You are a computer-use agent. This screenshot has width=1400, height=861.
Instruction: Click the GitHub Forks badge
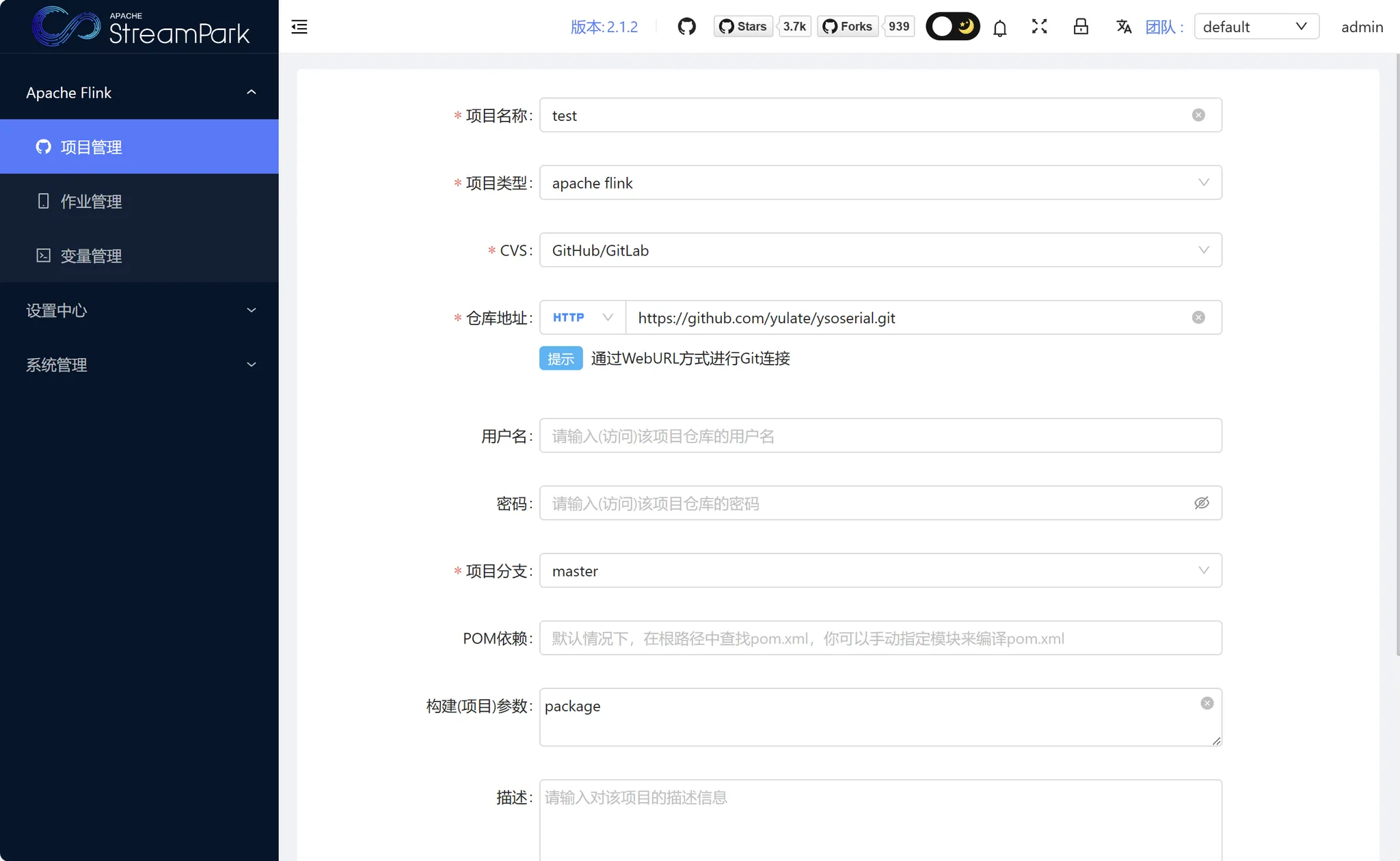coord(848,27)
